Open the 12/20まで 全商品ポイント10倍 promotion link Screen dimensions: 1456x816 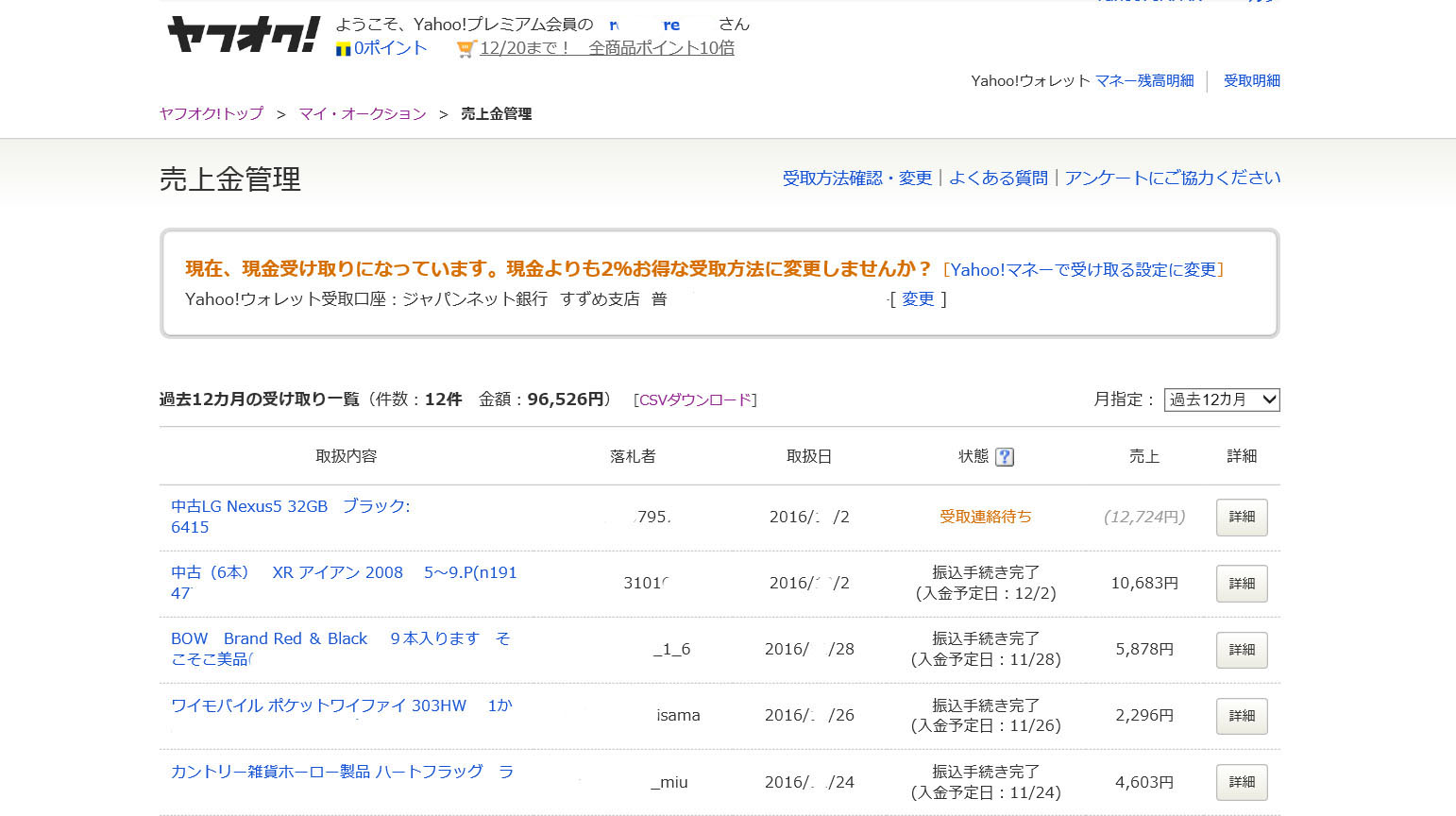[607, 48]
